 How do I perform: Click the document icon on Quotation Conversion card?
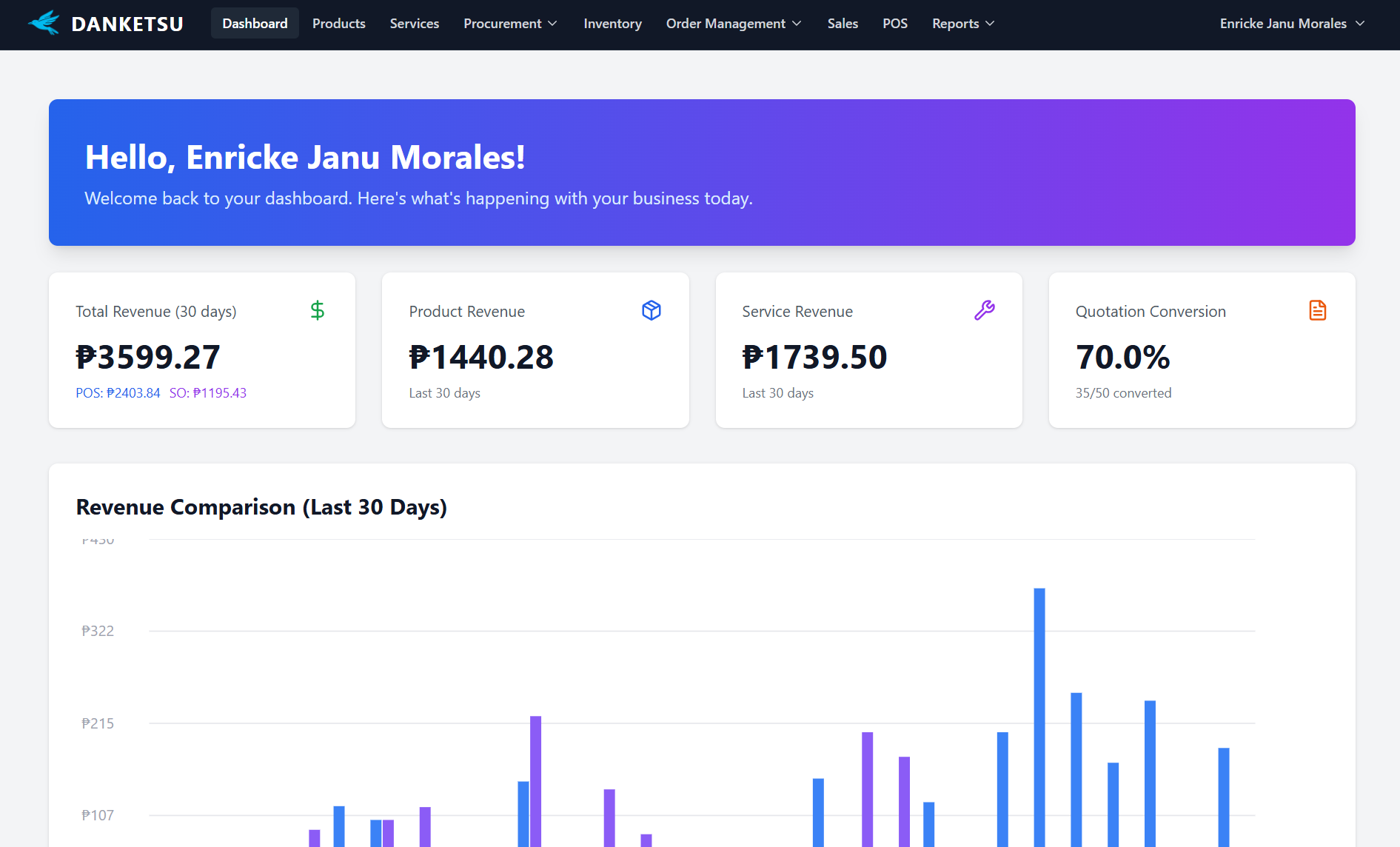1318,310
